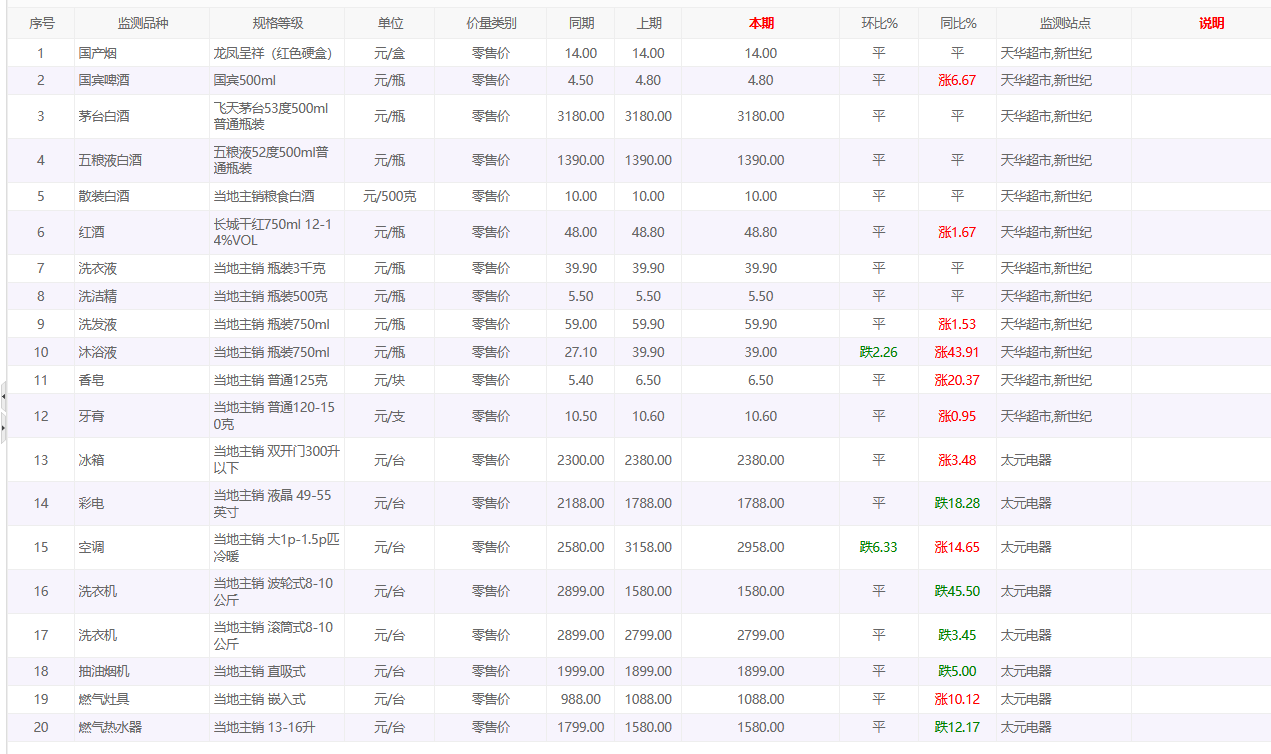This screenshot has width=1271, height=754.
Task: Click the 五粮液白酒 product cell
Action: (x=142, y=160)
